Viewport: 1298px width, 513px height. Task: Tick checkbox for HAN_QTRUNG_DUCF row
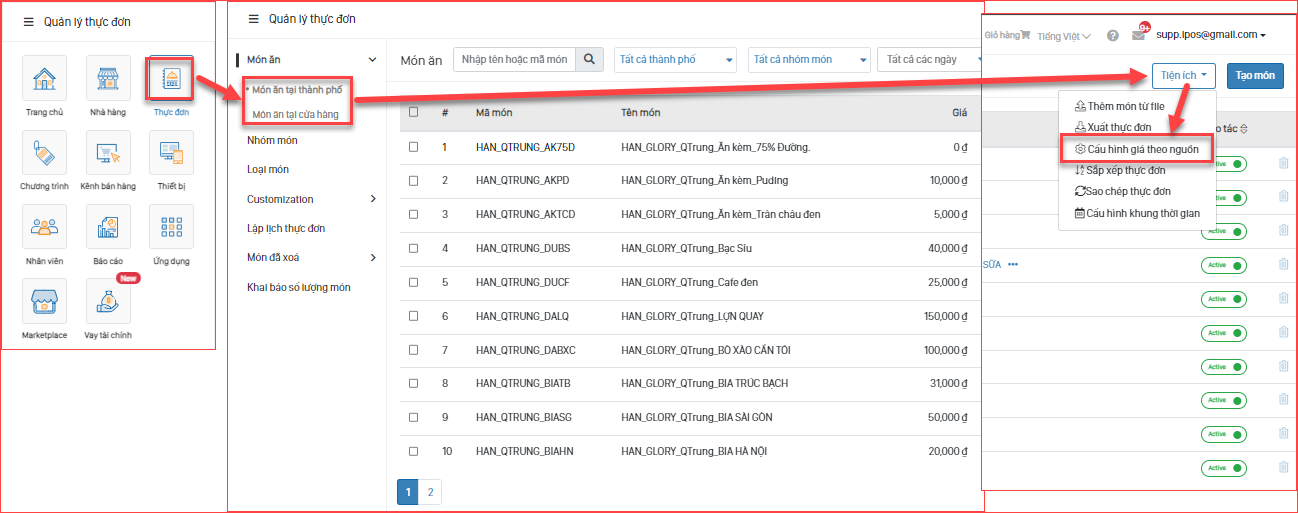pos(414,282)
